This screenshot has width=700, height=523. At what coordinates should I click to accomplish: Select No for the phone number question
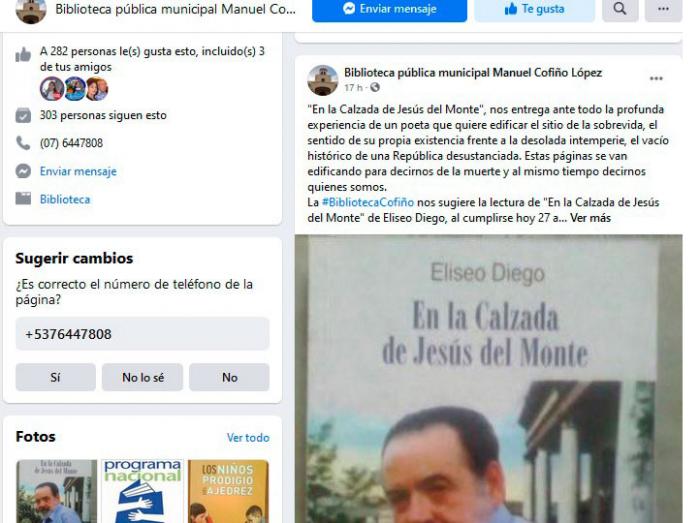coord(229,378)
